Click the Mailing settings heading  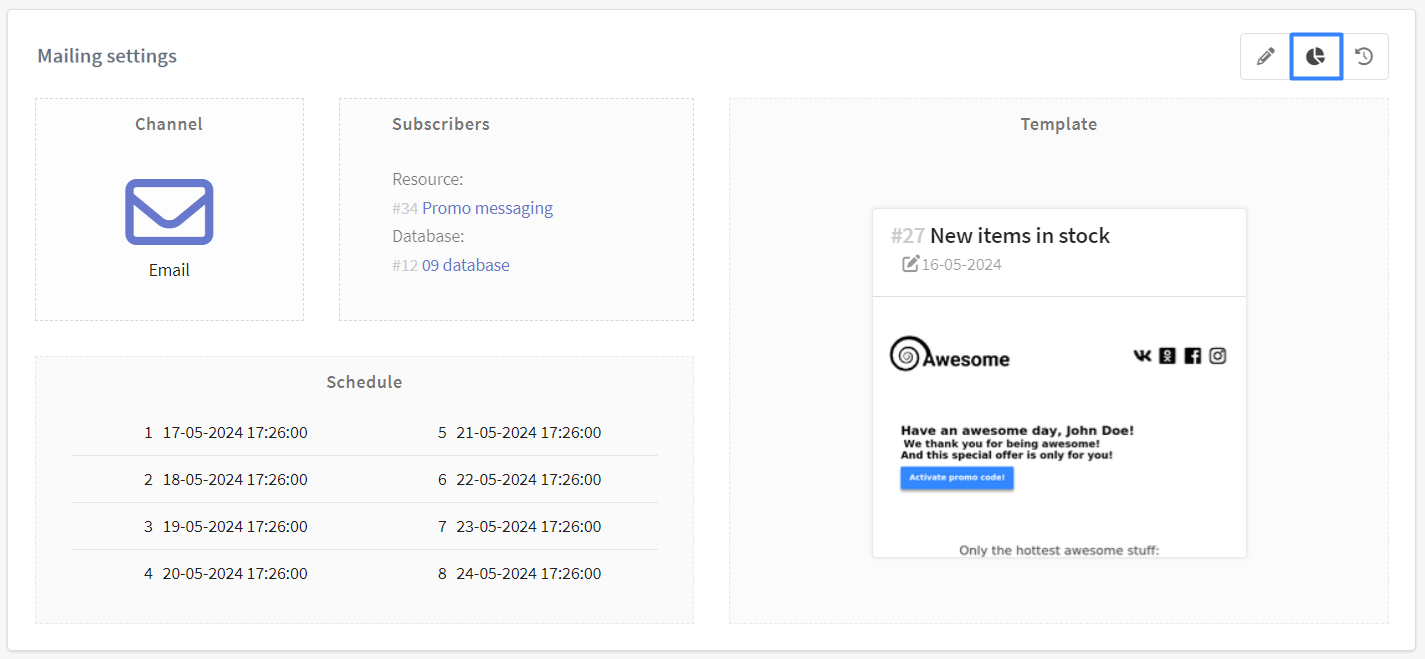pos(107,56)
